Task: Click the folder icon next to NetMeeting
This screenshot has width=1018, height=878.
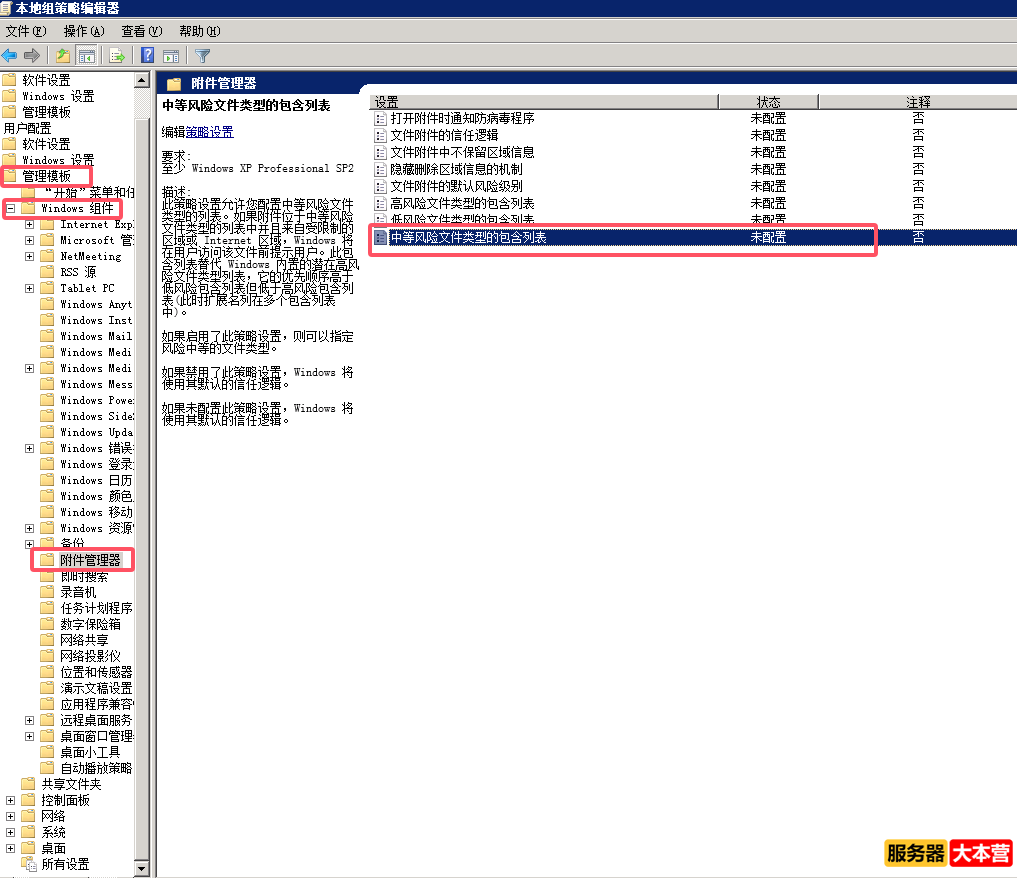Action: [47, 256]
